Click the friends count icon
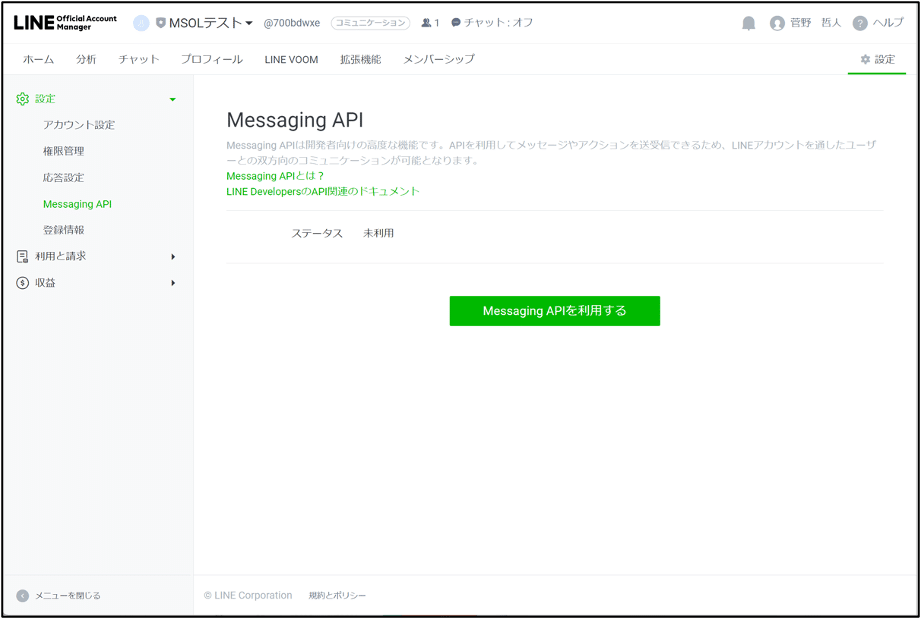This screenshot has height=618, width=920. [426, 23]
